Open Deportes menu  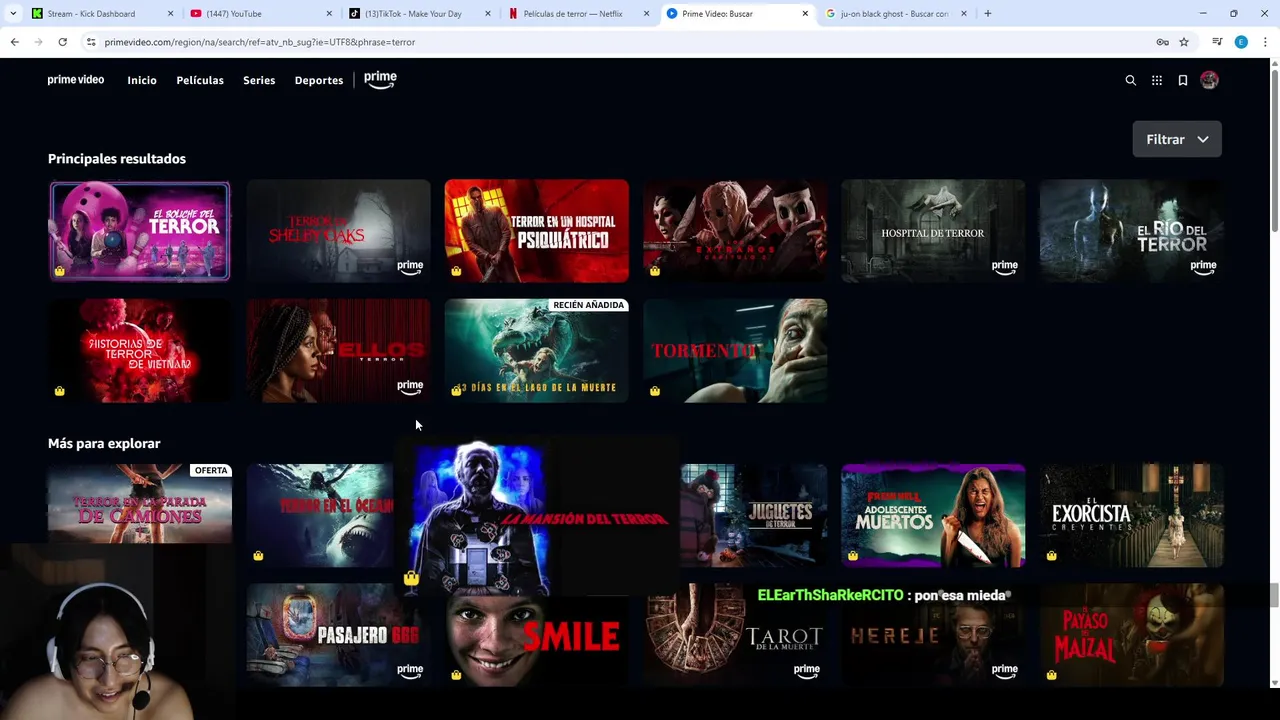[x=319, y=80]
